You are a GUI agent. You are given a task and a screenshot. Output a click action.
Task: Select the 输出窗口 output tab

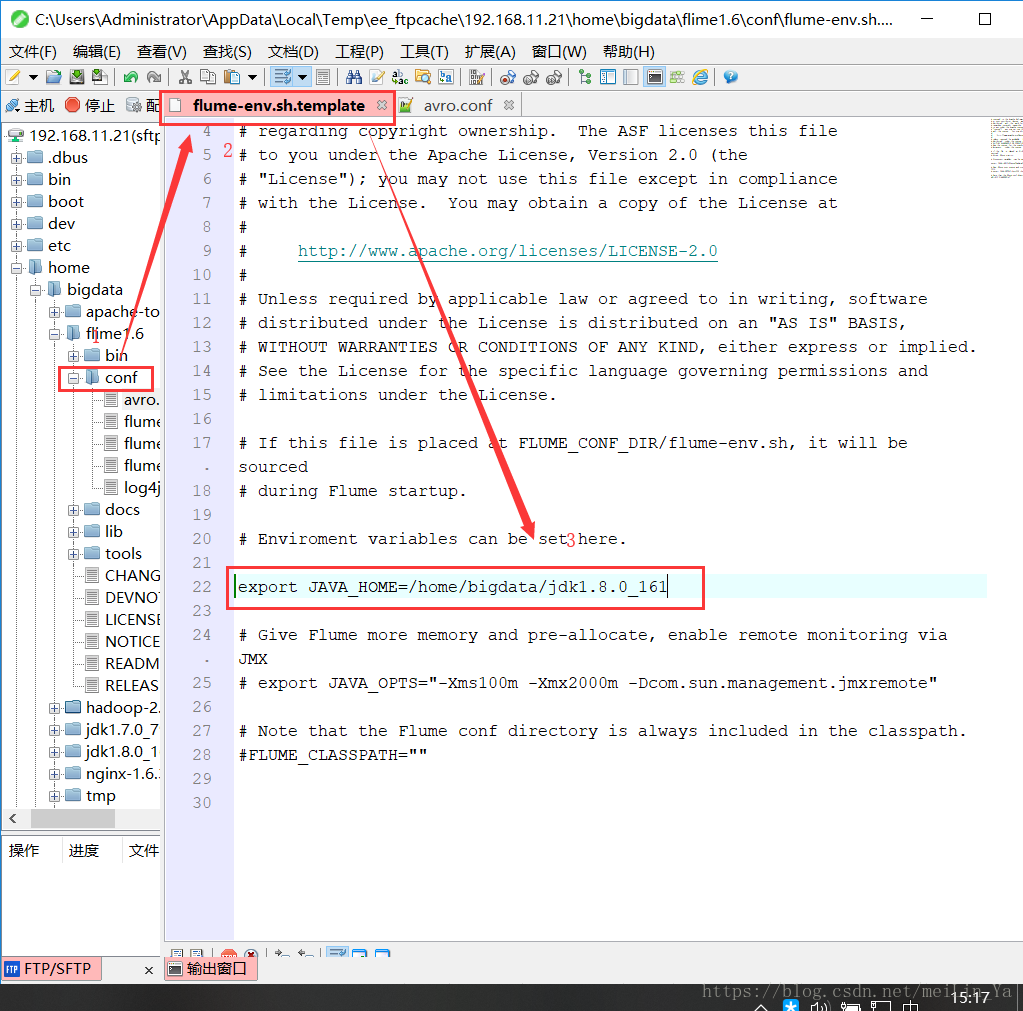(211, 969)
